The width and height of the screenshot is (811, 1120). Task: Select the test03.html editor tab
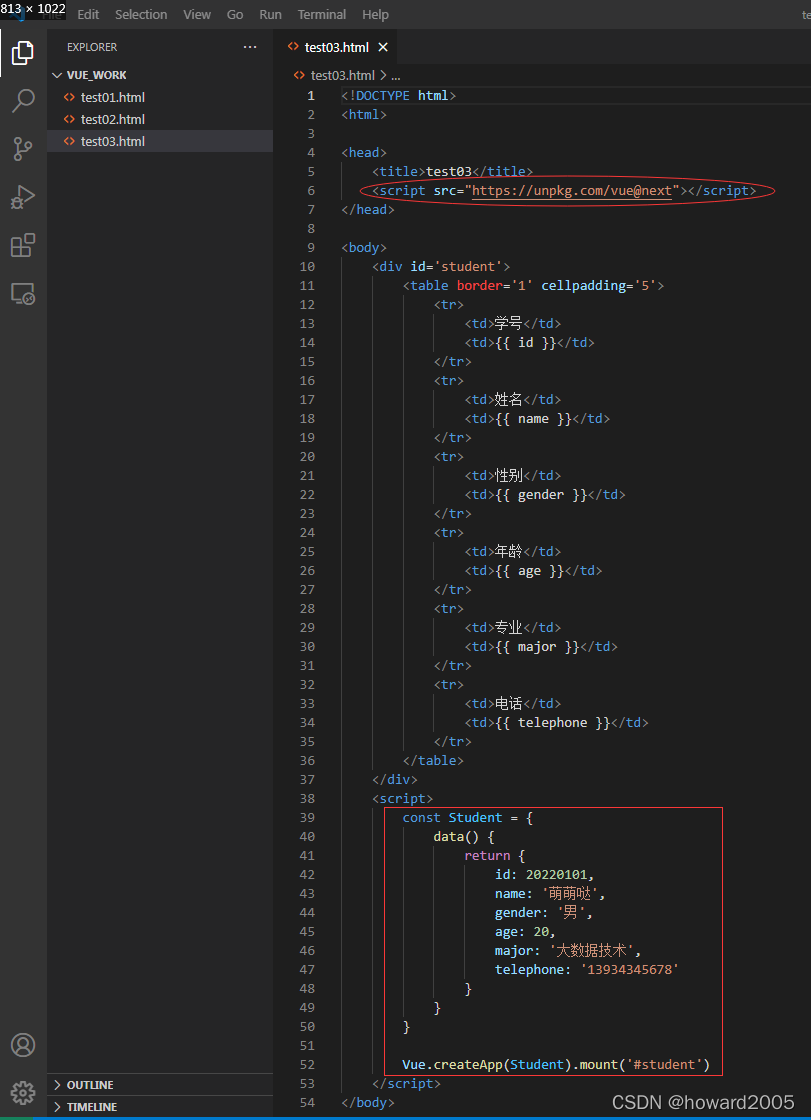tap(337, 47)
